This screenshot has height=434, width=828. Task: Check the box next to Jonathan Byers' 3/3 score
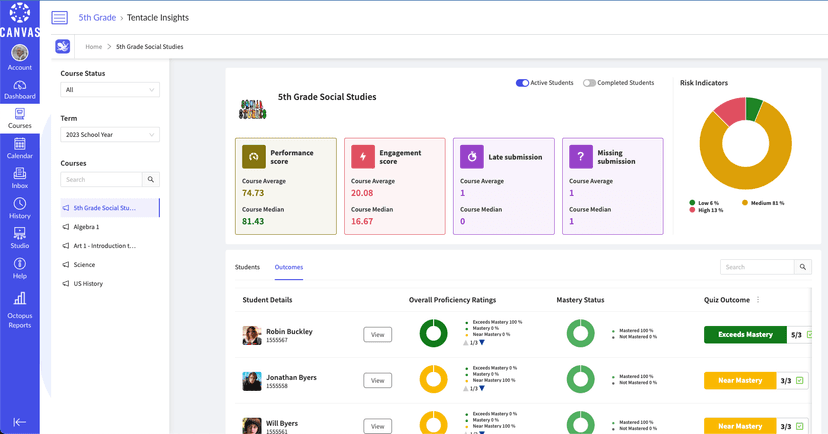click(x=799, y=381)
